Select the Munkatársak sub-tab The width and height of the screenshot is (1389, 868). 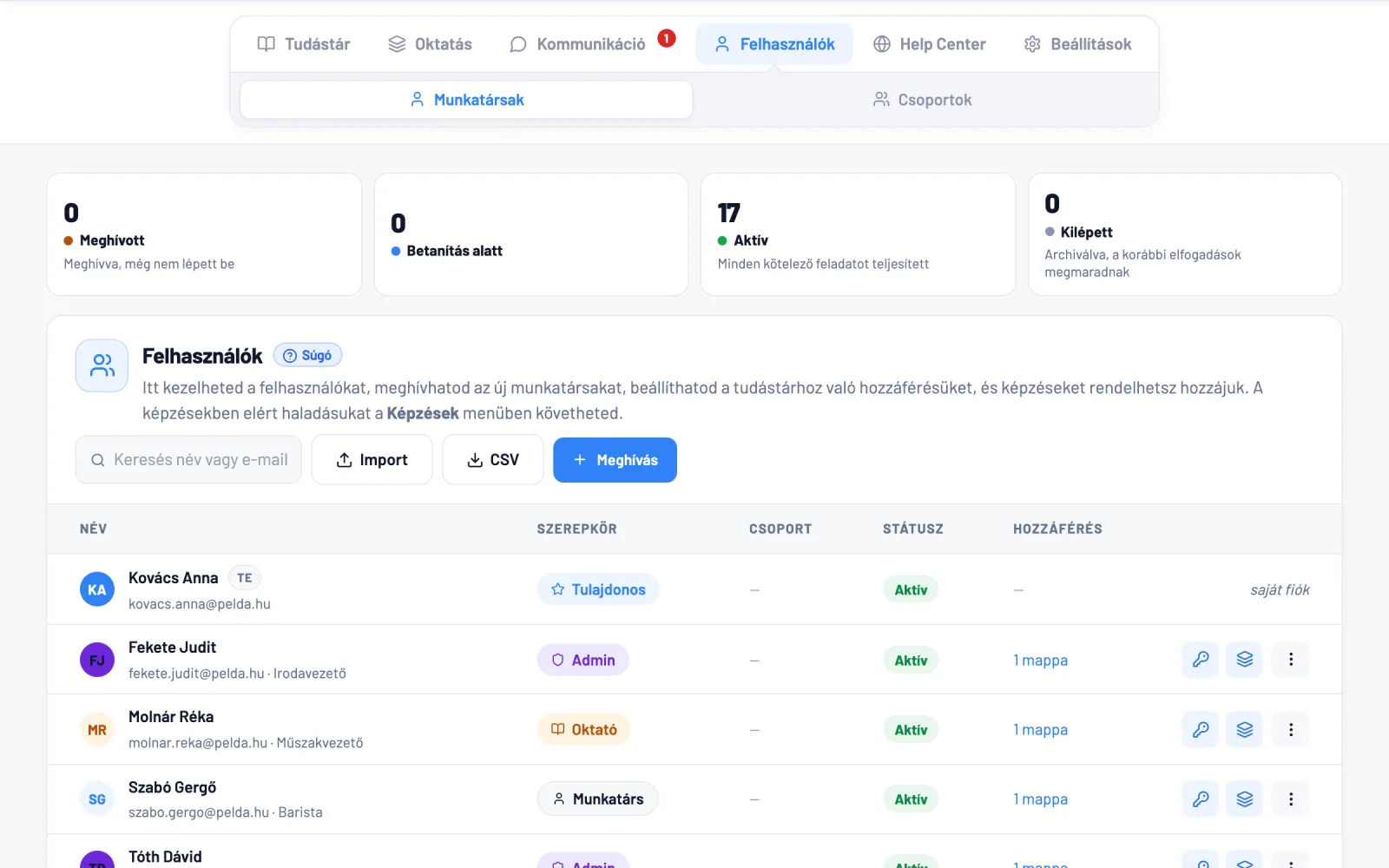tap(466, 100)
